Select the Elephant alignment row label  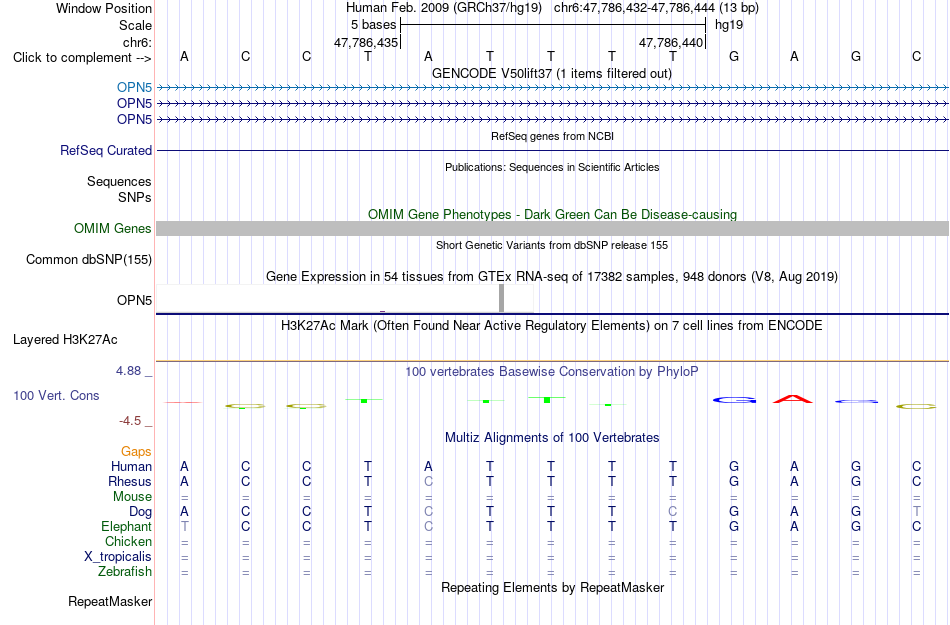[127, 527]
